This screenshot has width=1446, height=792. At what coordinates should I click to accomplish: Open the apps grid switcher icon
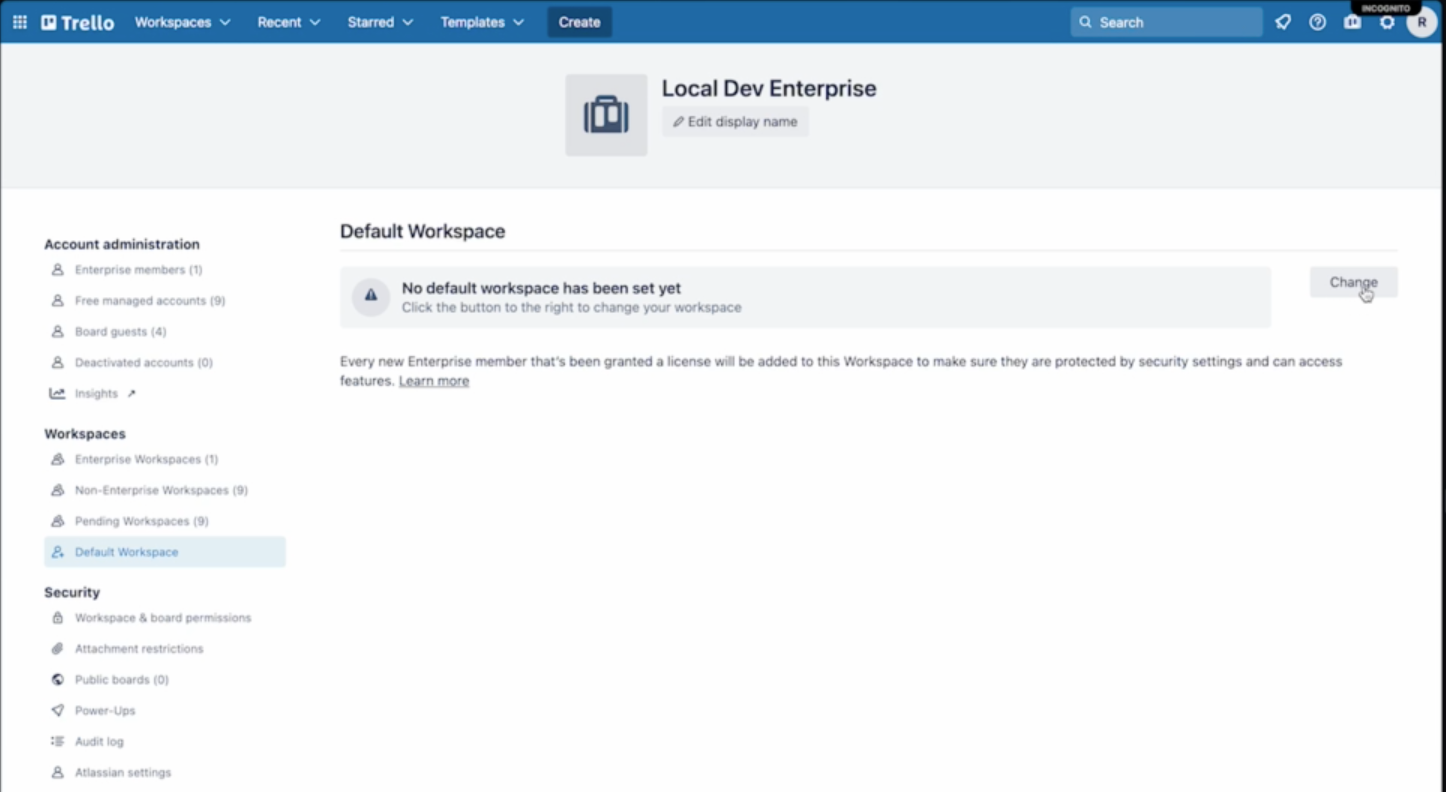pyautogui.click(x=19, y=22)
